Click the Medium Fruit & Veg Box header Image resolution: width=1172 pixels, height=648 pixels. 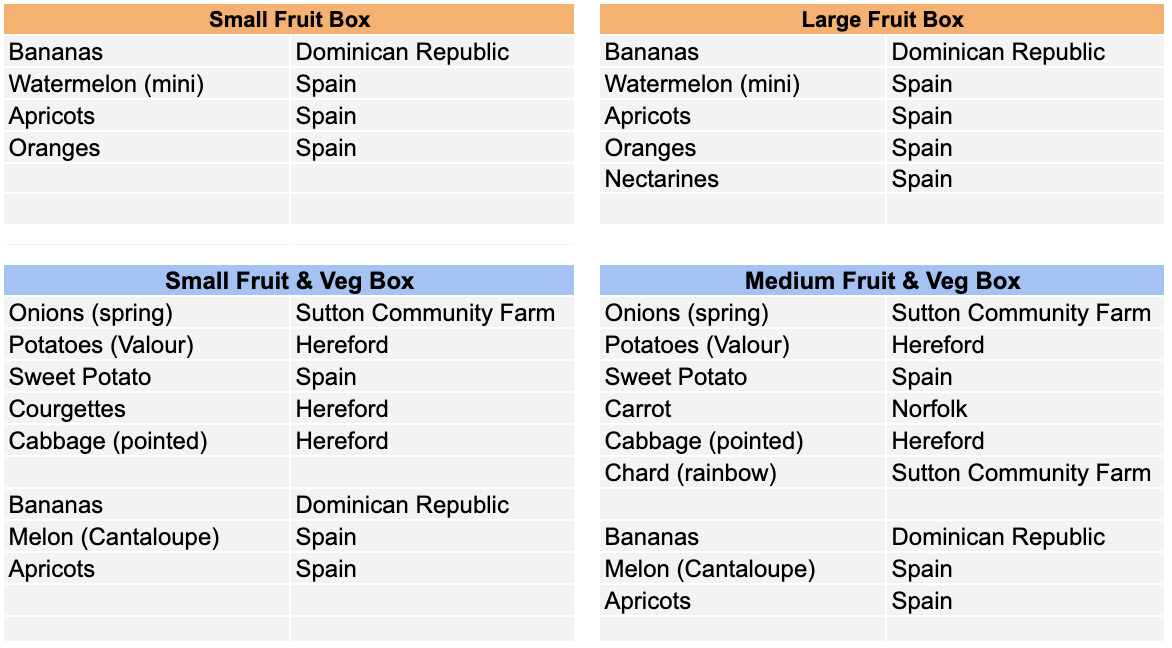click(x=882, y=280)
